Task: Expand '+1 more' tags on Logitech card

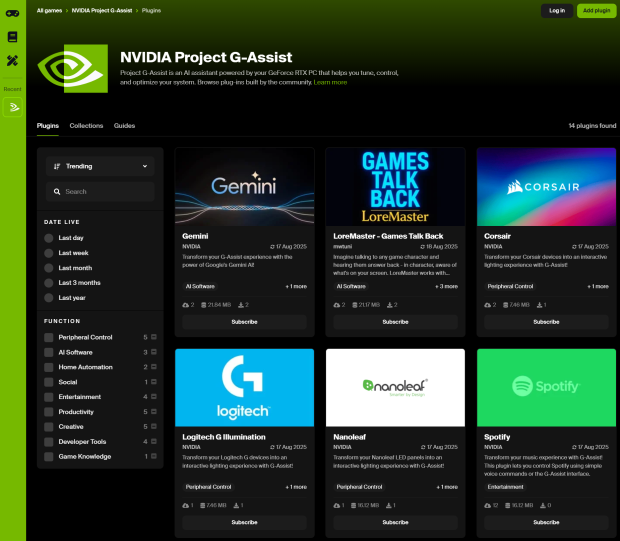Action: 296,487
